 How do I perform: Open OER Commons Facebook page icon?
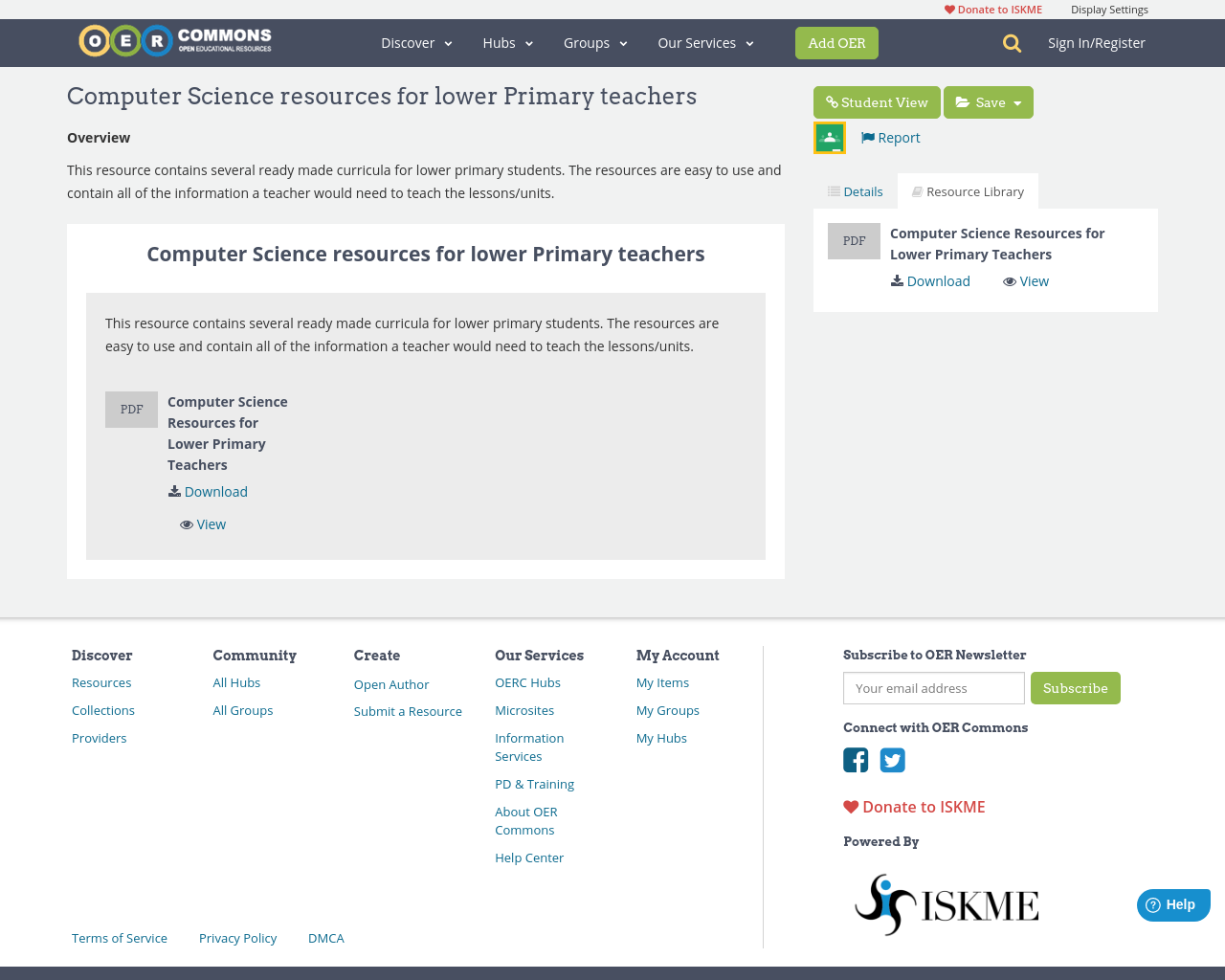click(855, 760)
